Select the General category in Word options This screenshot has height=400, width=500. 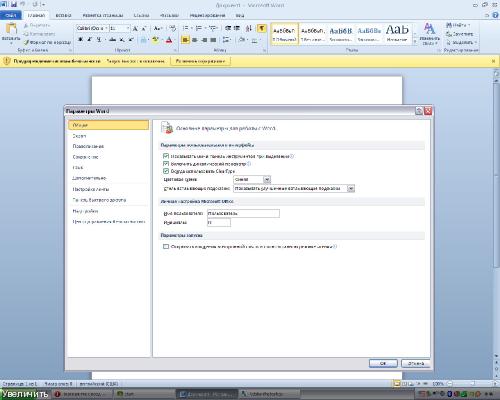click(x=108, y=125)
